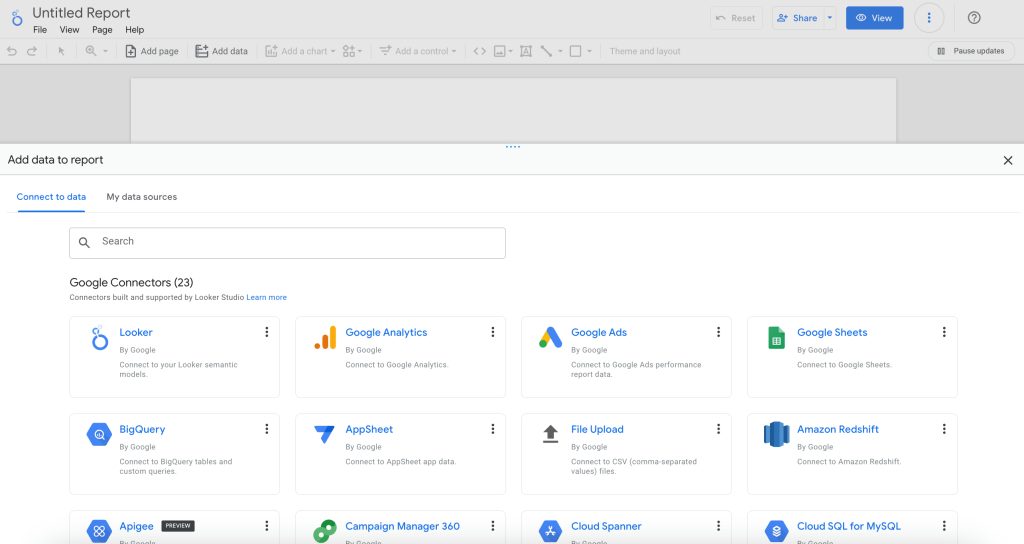Open the more options vertical dots menu
The height and width of the screenshot is (544, 1024).
(x=929, y=18)
